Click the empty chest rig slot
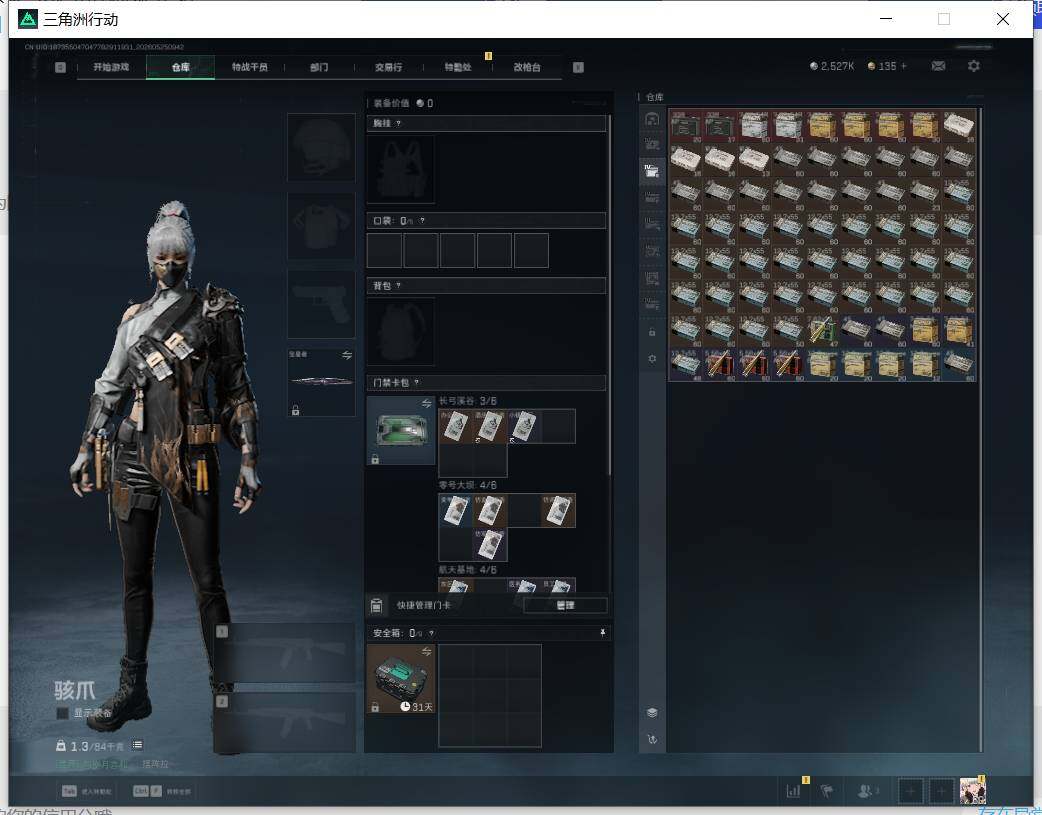This screenshot has height=815, width=1042. pos(401,170)
